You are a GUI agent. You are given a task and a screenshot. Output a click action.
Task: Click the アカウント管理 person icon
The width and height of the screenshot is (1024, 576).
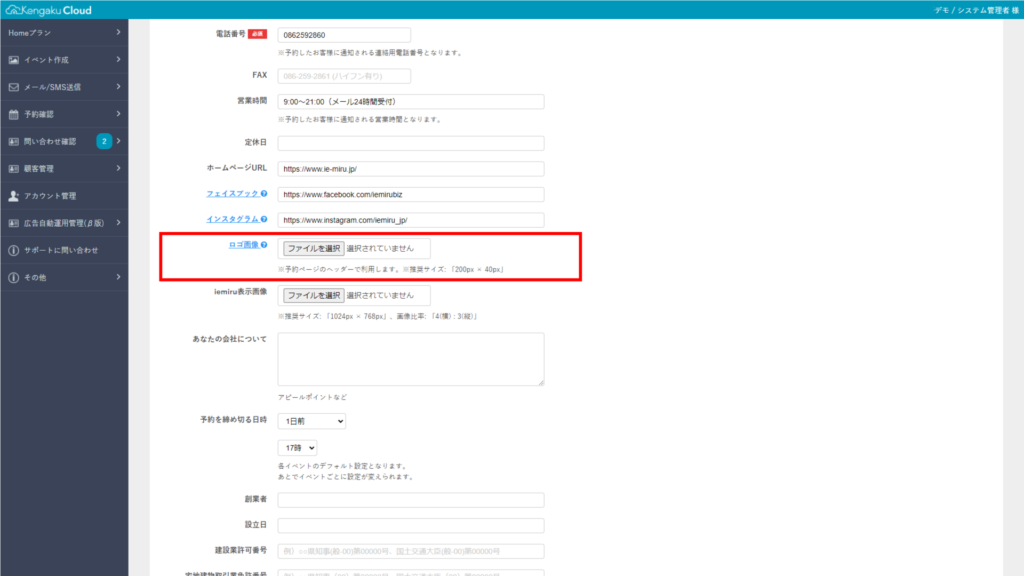[14, 196]
